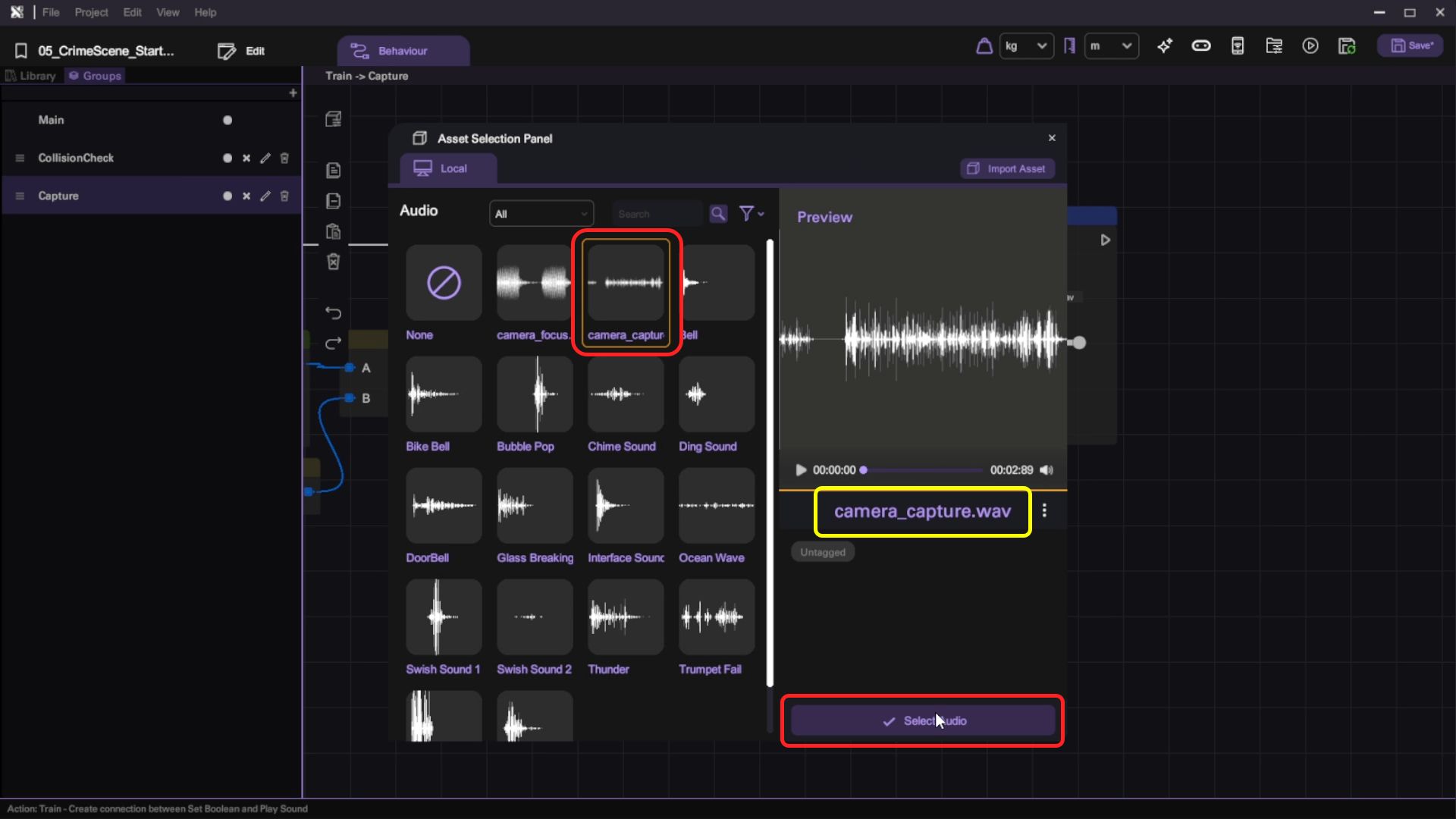Click the play circle icon in top toolbar
This screenshot has width=1456, height=819.
coord(1310,46)
